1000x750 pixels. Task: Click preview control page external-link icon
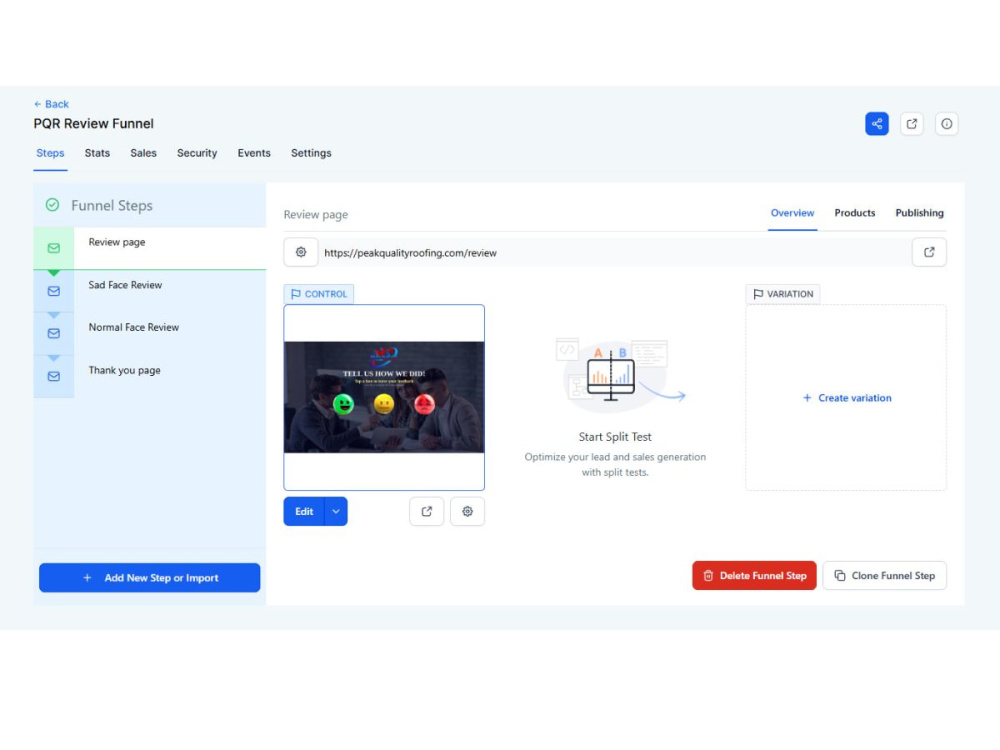[x=427, y=511]
